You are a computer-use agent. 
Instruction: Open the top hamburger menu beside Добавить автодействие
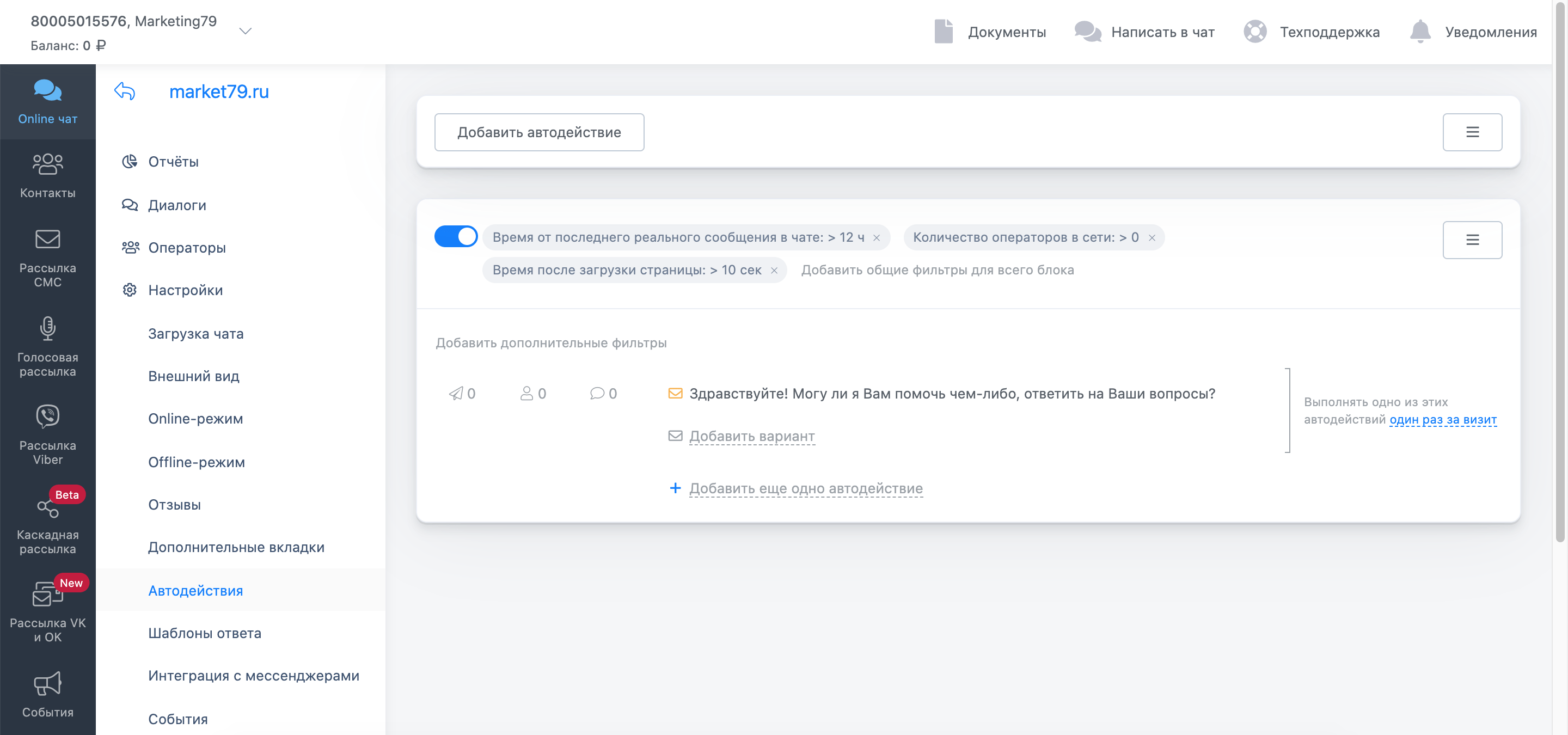pos(1471,132)
